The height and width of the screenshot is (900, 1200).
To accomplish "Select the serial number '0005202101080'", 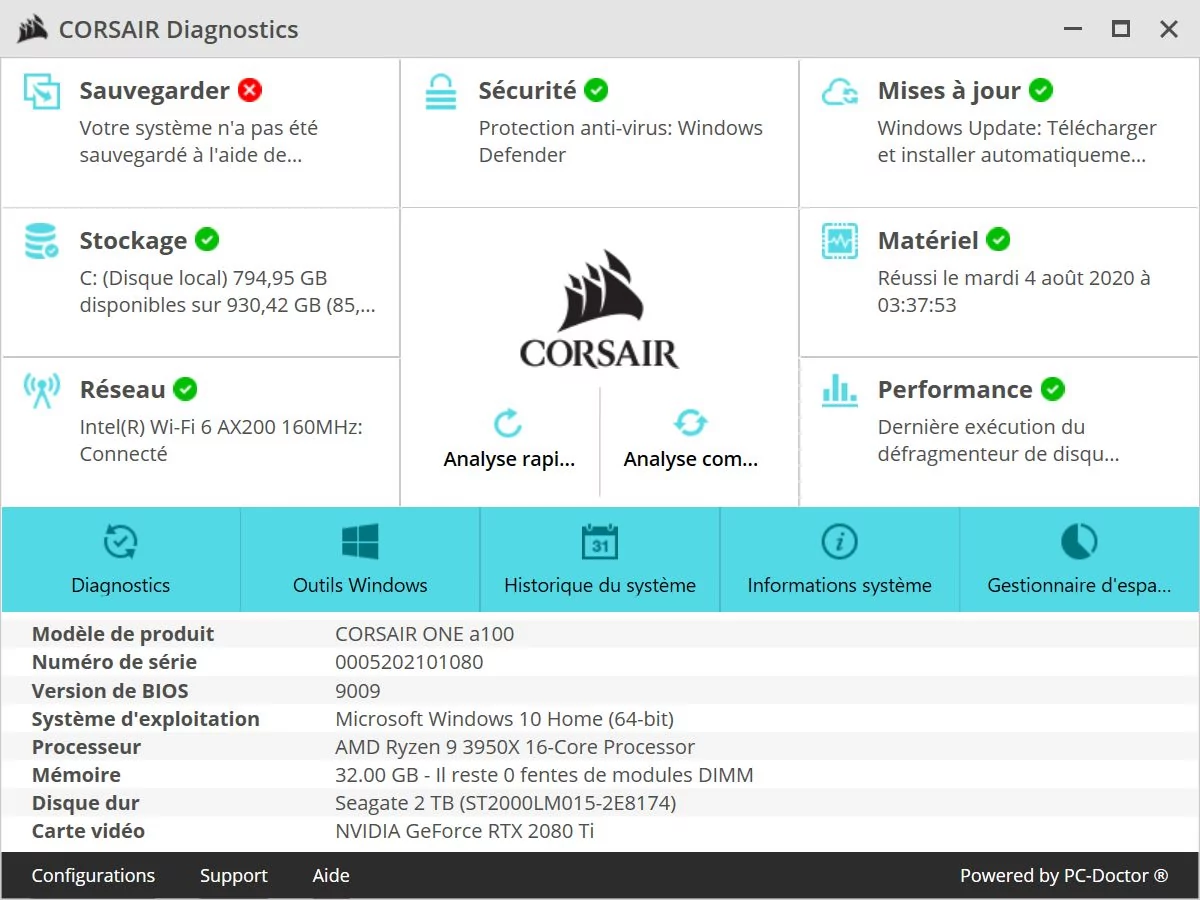I will pos(409,662).
